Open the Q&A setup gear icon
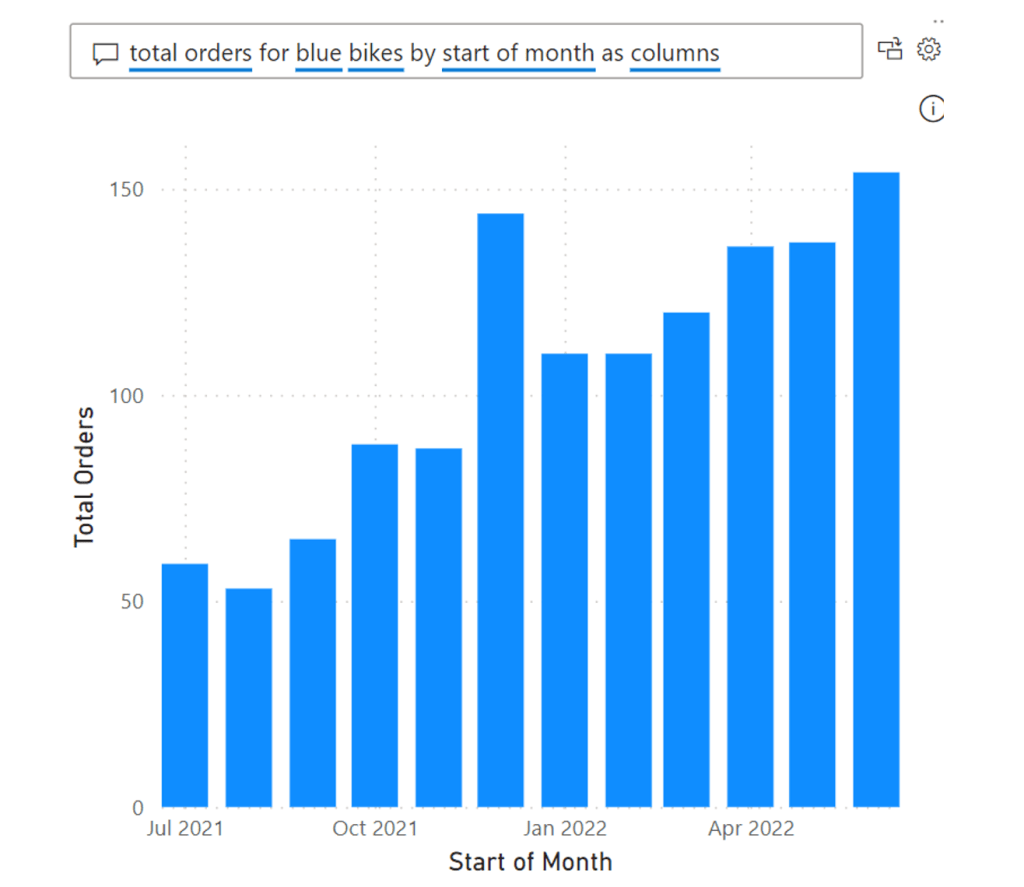Viewport: 1024px width, 887px height. click(929, 48)
